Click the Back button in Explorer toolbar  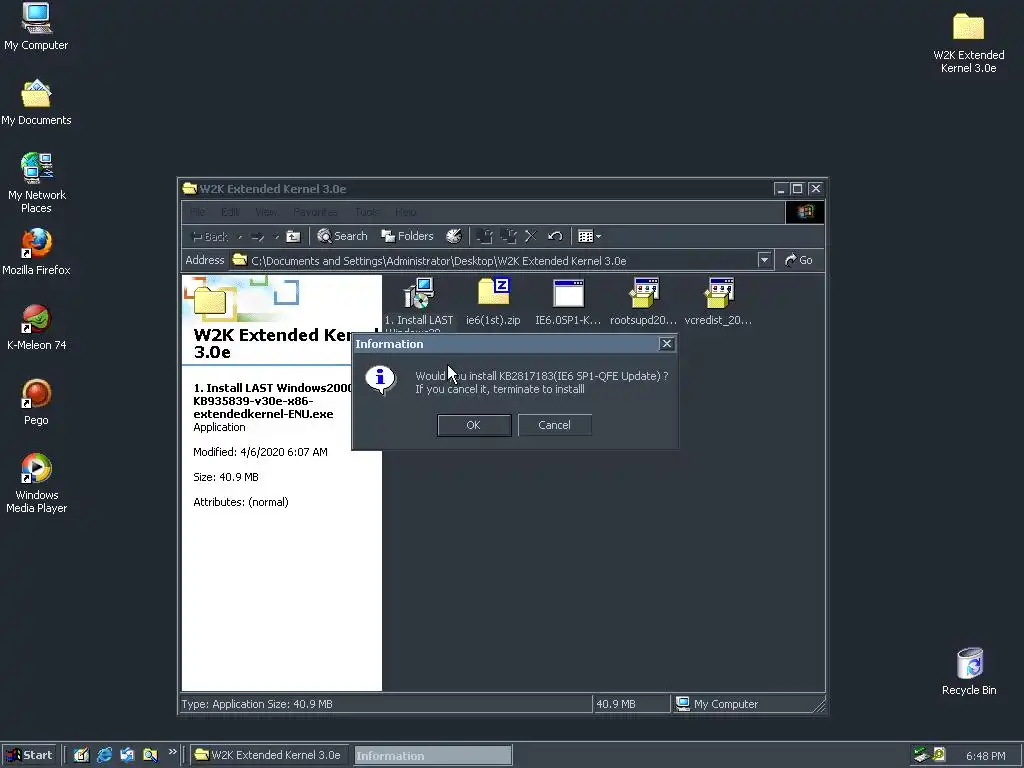click(209, 236)
